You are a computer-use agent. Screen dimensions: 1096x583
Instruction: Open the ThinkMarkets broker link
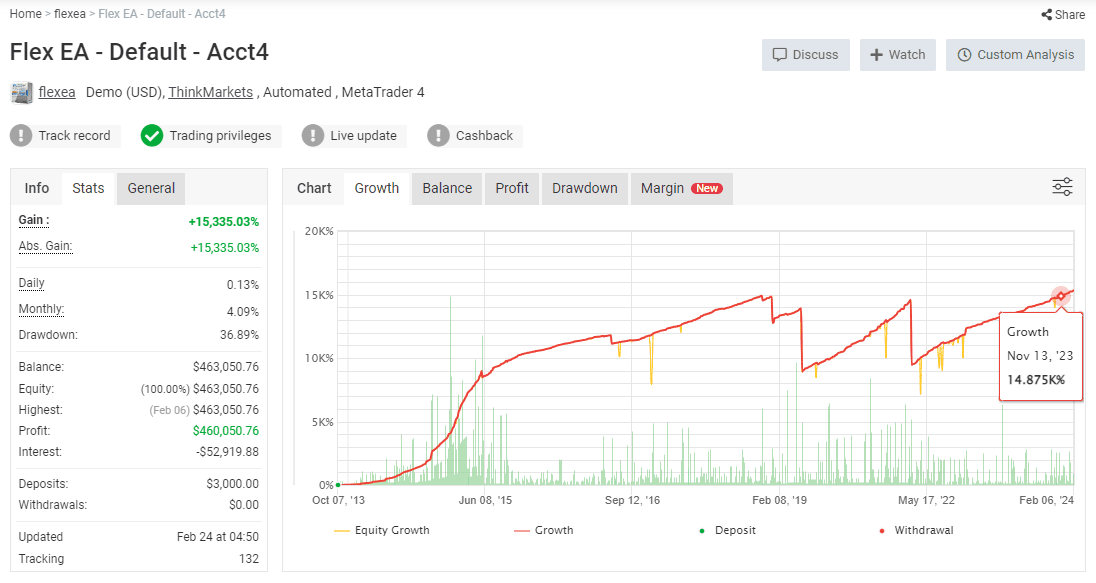tap(210, 92)
